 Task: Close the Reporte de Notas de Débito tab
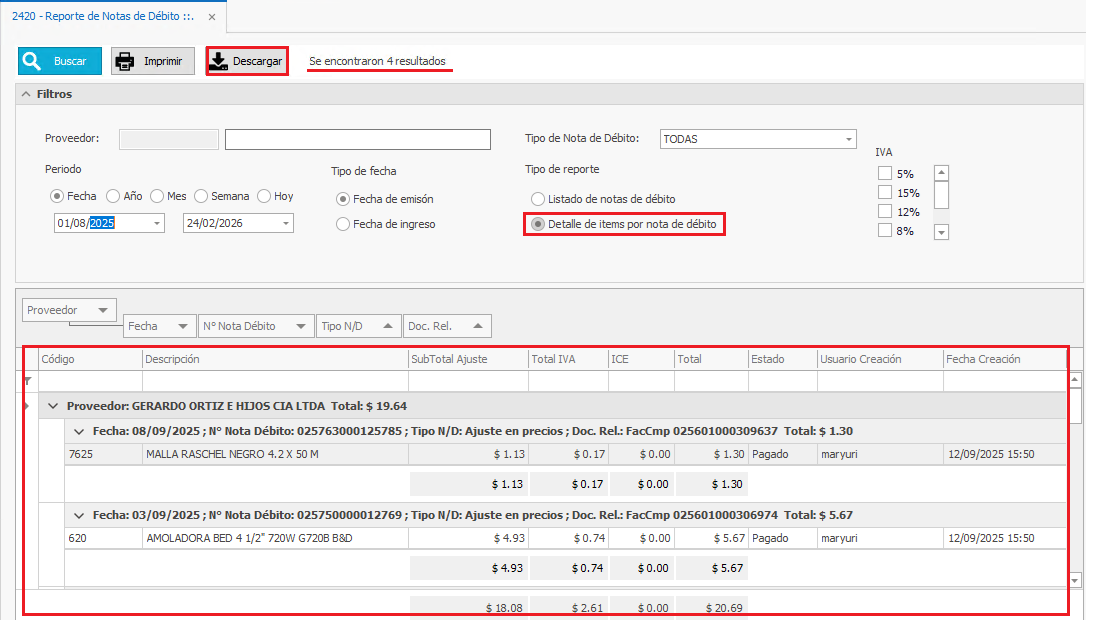(x=210, y=17)
